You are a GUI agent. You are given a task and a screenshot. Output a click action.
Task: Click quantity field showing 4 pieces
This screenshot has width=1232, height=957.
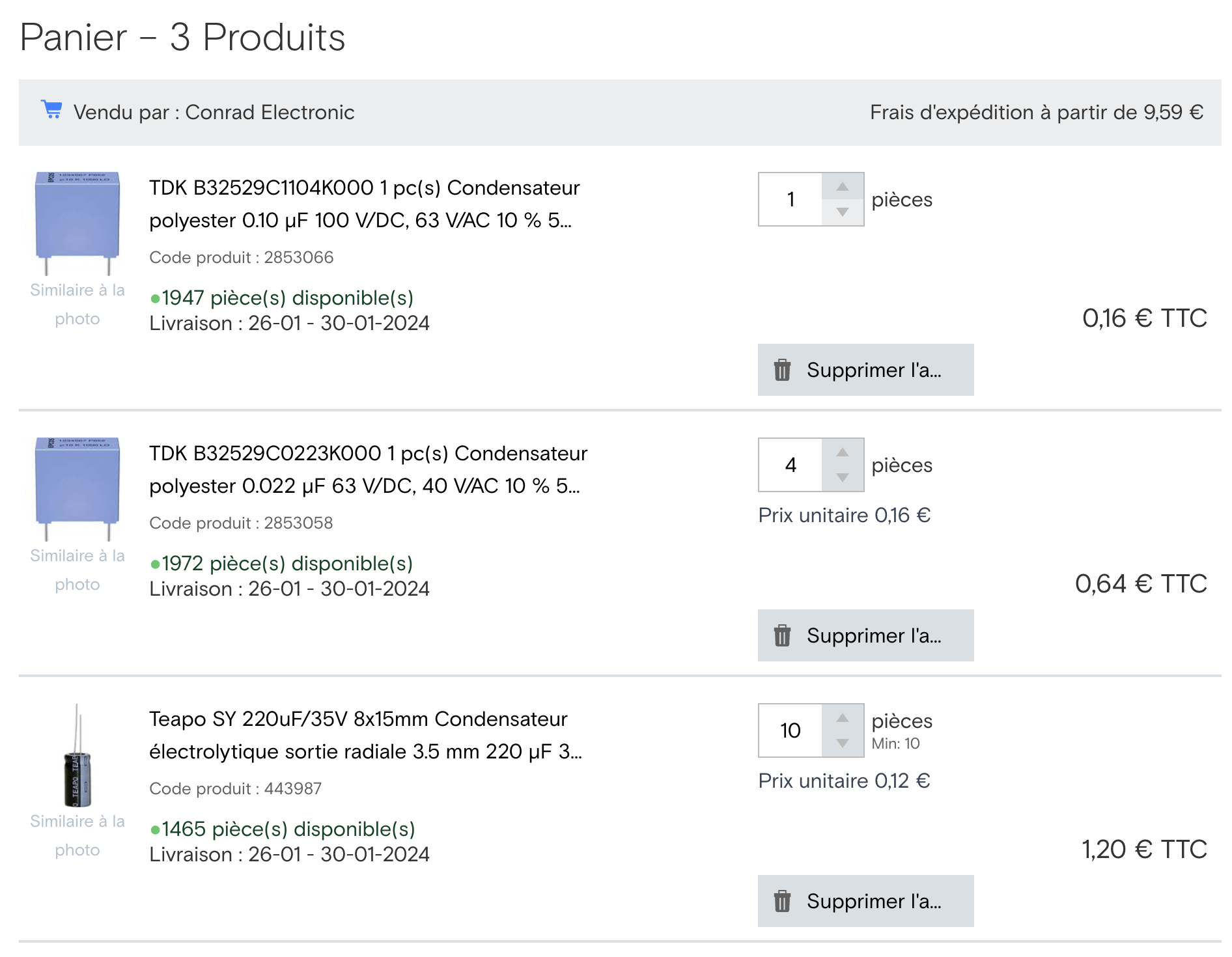click(x=791, y=465)
